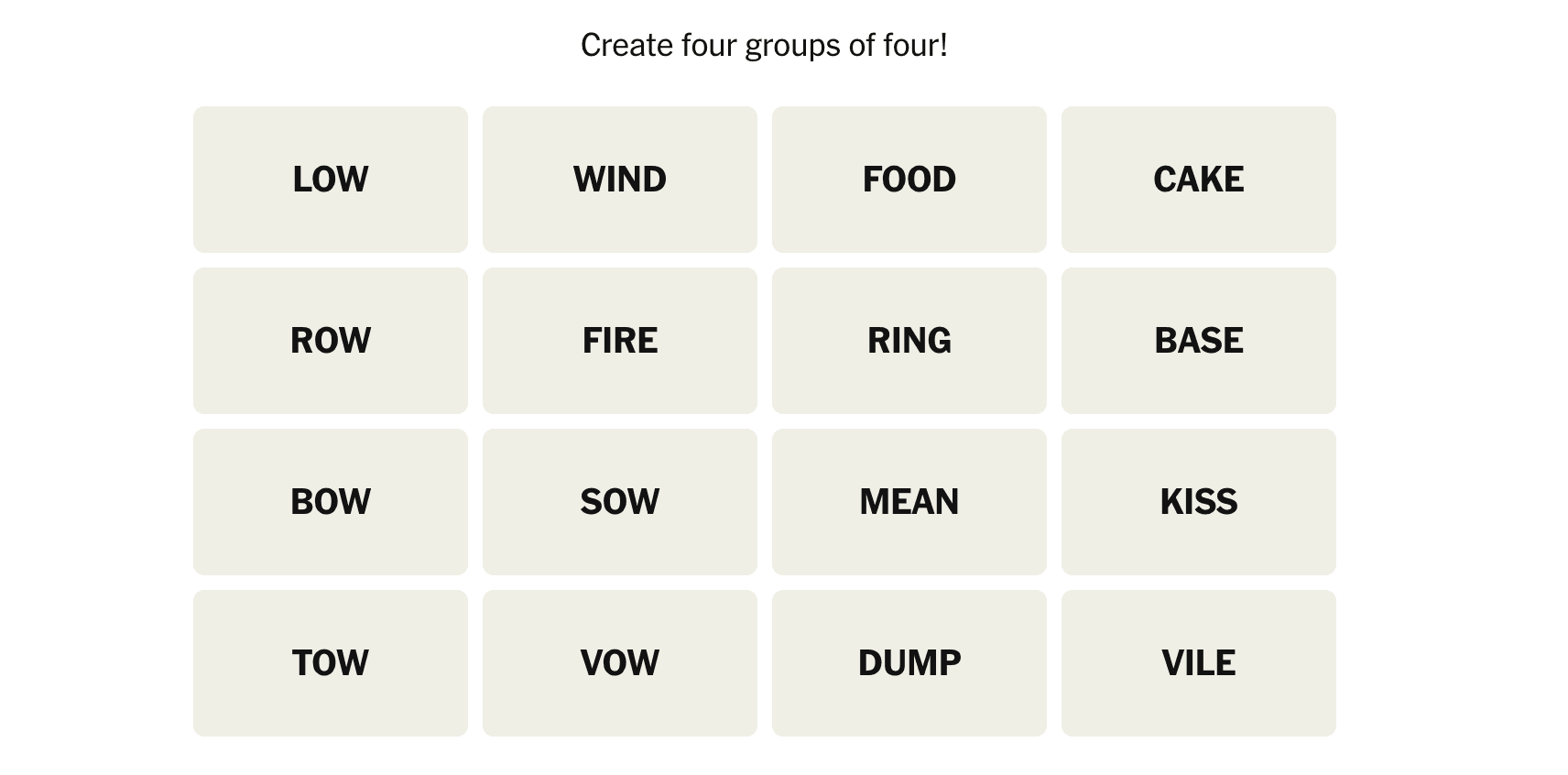The height and width of the screenshot is (775, 1568).
Task: Click the RING word card
Action: [x=909, y=341]
